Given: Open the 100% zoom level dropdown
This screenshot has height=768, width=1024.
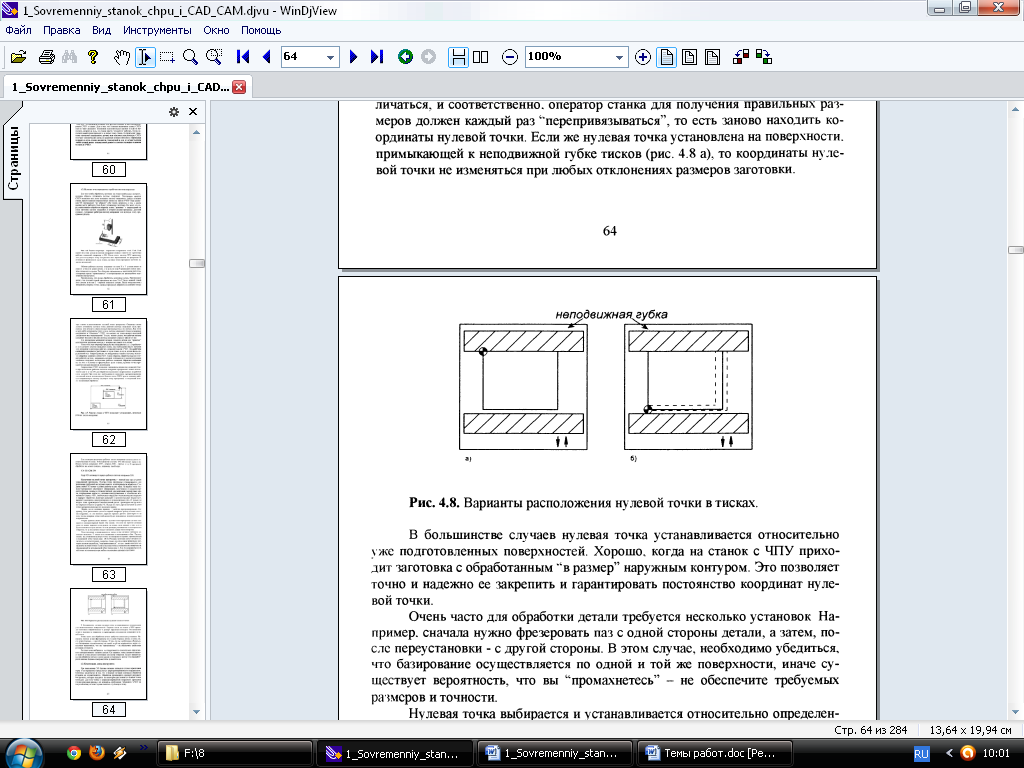Looking at the screenshot, I should [x=619, y=57].
